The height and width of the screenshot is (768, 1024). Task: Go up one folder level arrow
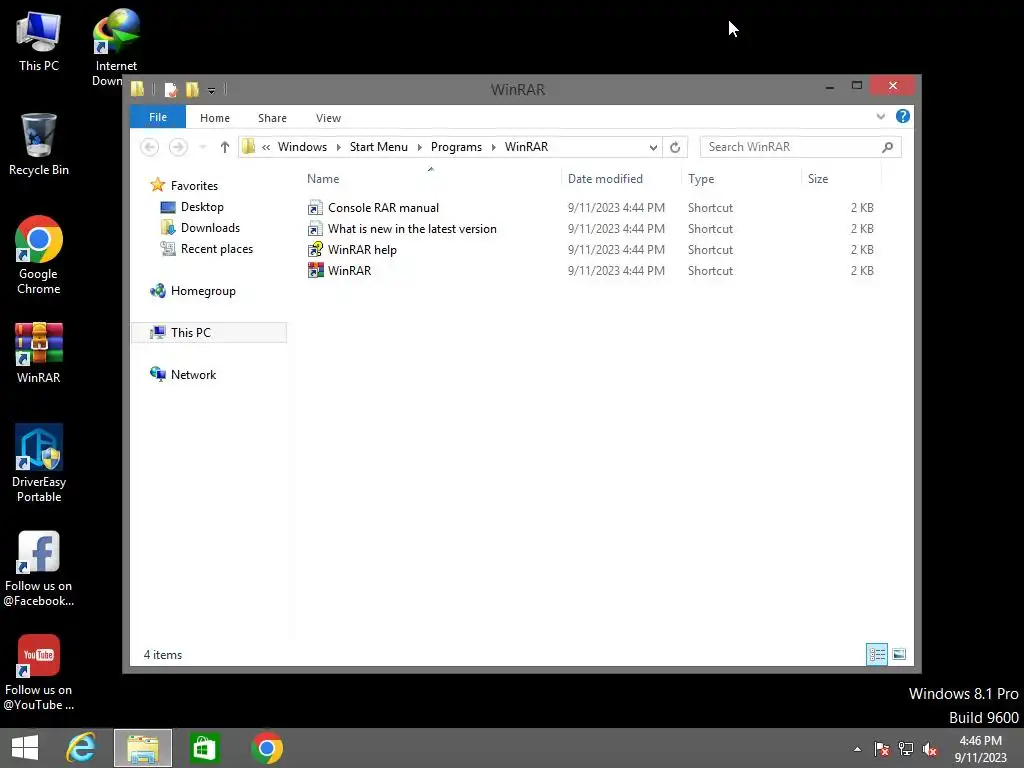(x=225, y=147)
